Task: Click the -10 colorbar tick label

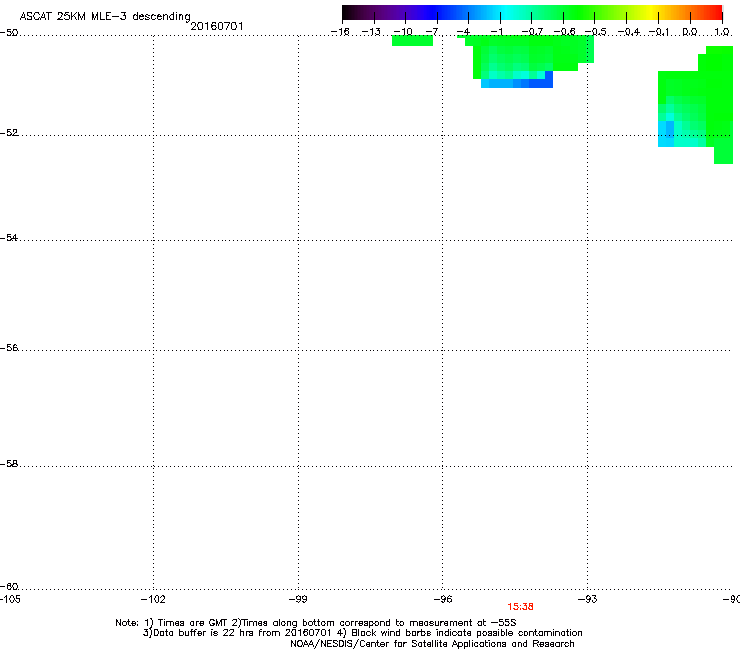Action: click(x=403, y=32)
